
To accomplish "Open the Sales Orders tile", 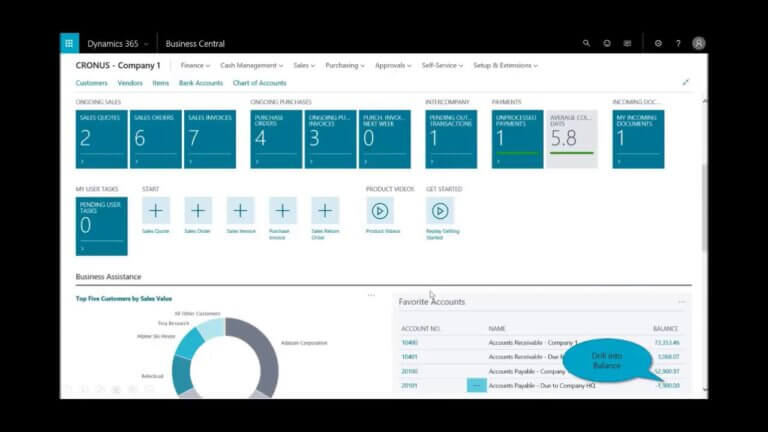I will pyautogui.click(x=156, y=139).
